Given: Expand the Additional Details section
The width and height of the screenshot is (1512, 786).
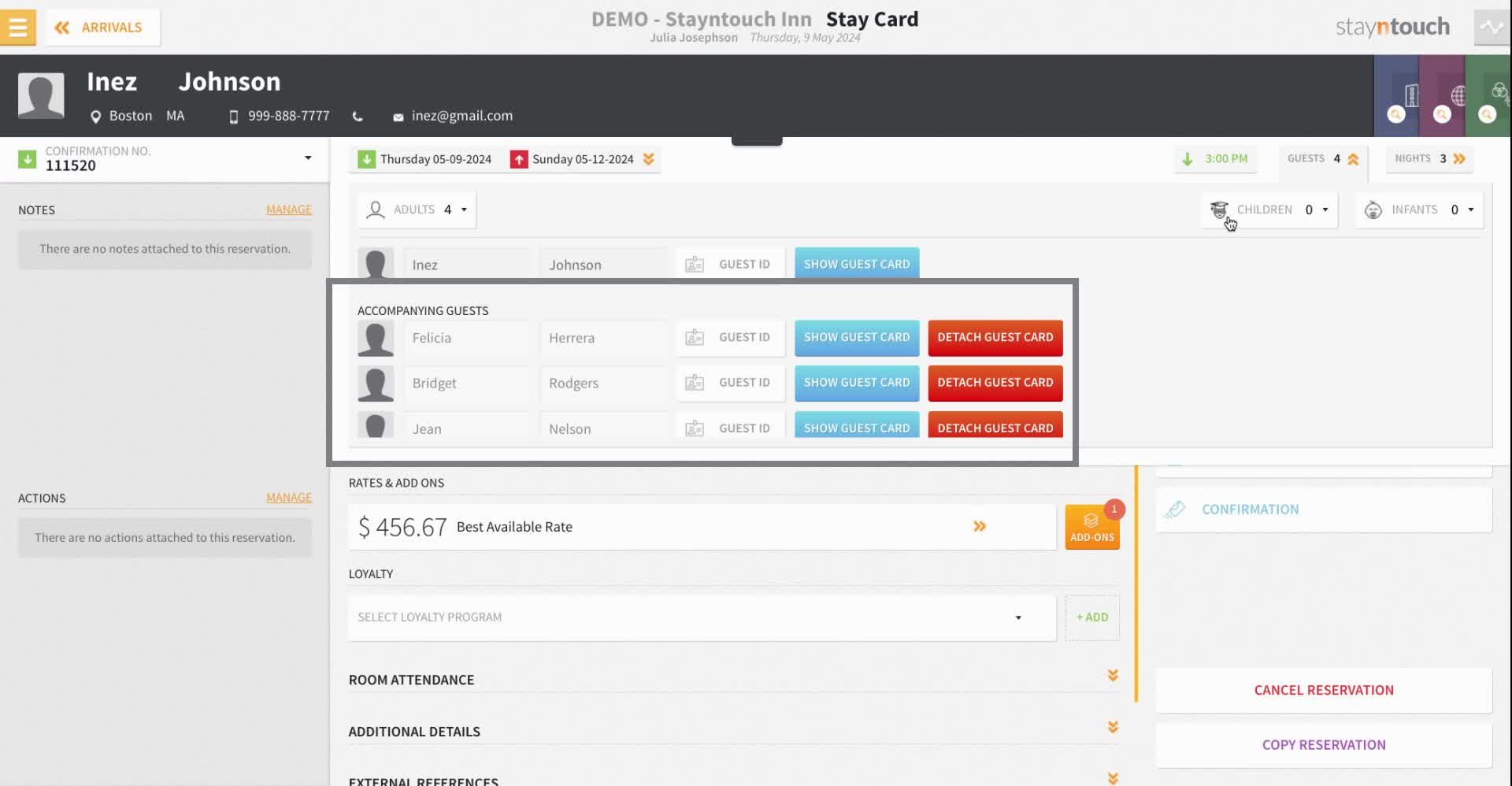Looking at the screenshot, I should 1113,727.
